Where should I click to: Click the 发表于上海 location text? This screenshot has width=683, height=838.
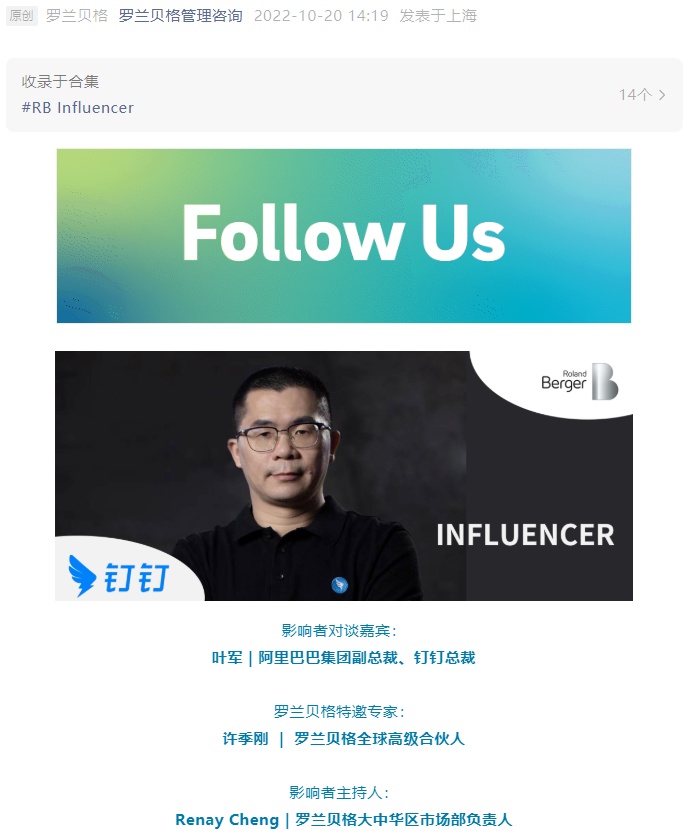438,15
